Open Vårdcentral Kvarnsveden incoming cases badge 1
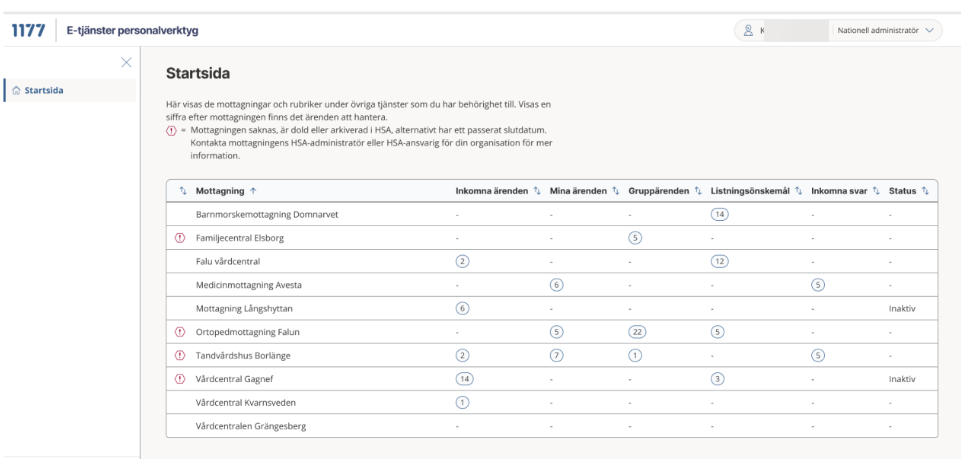This screenshot has width=977, height=463. pyautogui.click(x=463, y=402)
